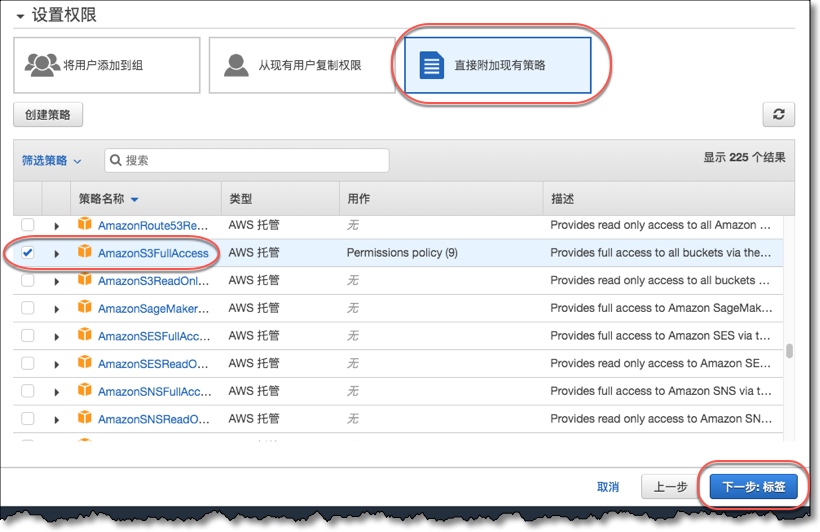Select the 从现有用户复制权限 option
820x532 pixels.
pos(302,65)
